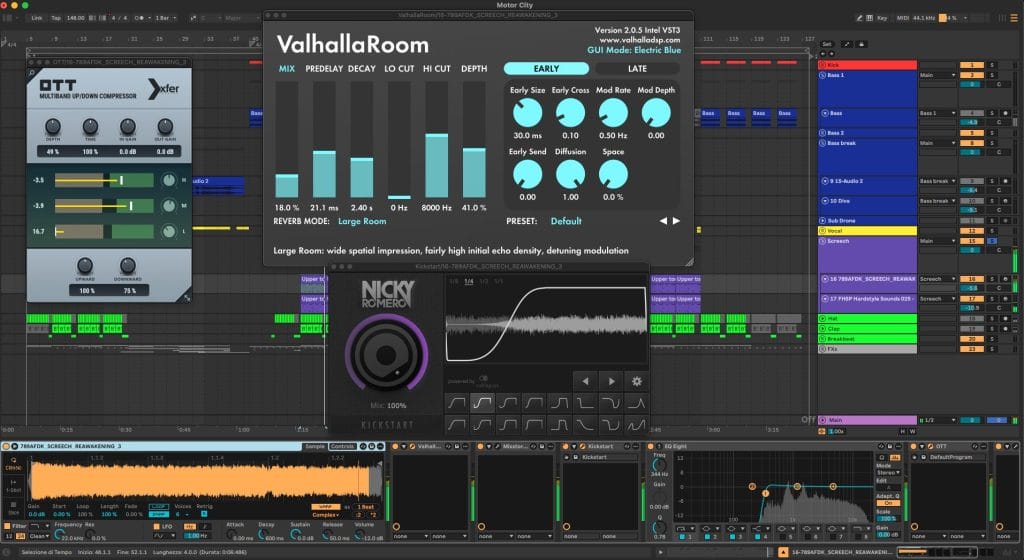The image size is (1024, 560).
Task: Open the Sample tab in Simpler
Action: click(x=315, y=446)
